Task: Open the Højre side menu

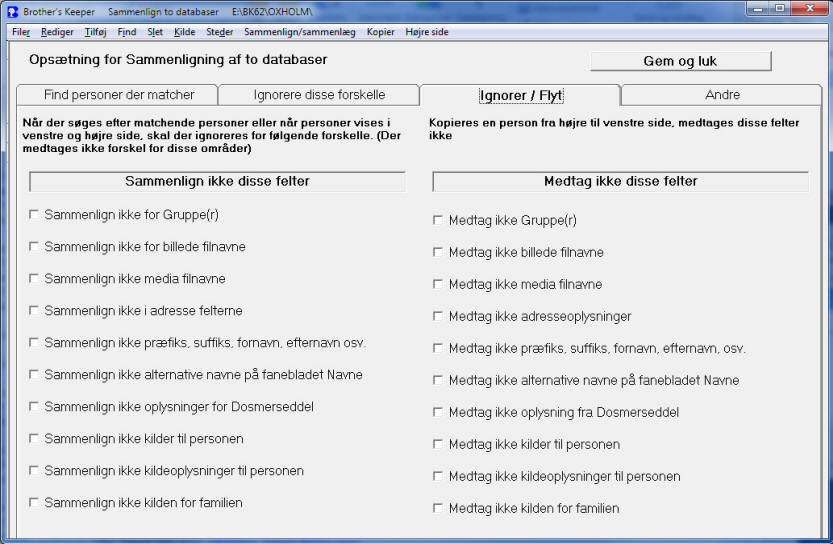Action: (x=427, y=32)
